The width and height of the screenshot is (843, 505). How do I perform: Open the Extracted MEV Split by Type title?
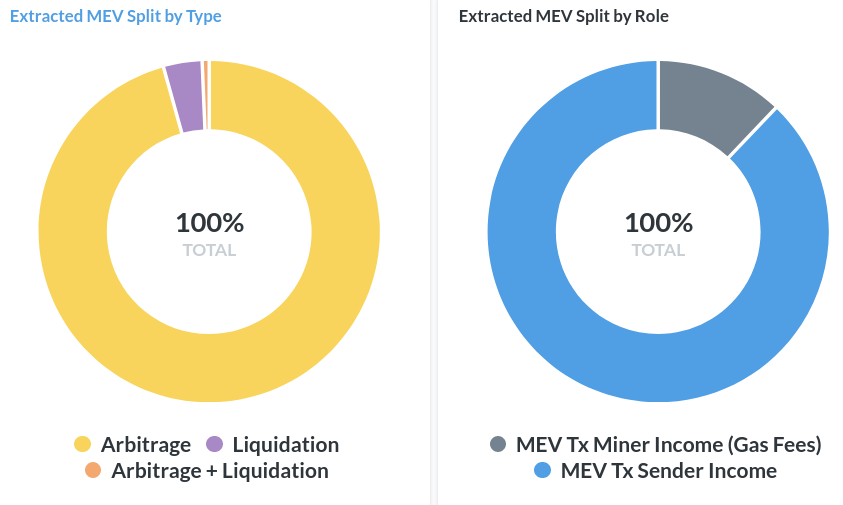click(116, 17)
